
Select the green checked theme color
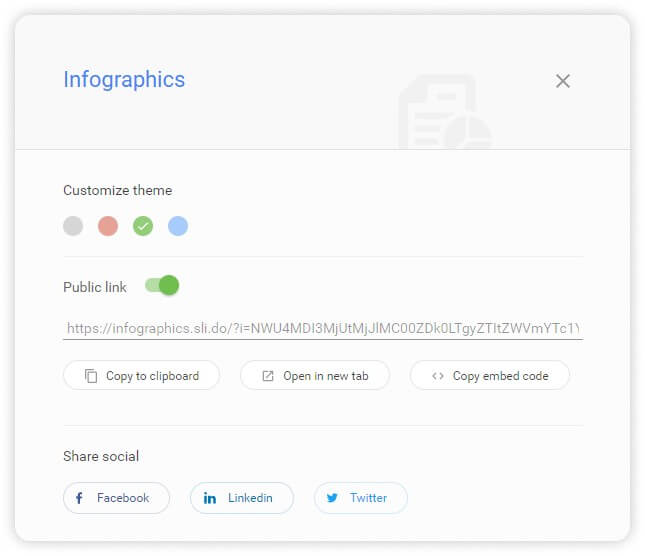coord(143,226)
